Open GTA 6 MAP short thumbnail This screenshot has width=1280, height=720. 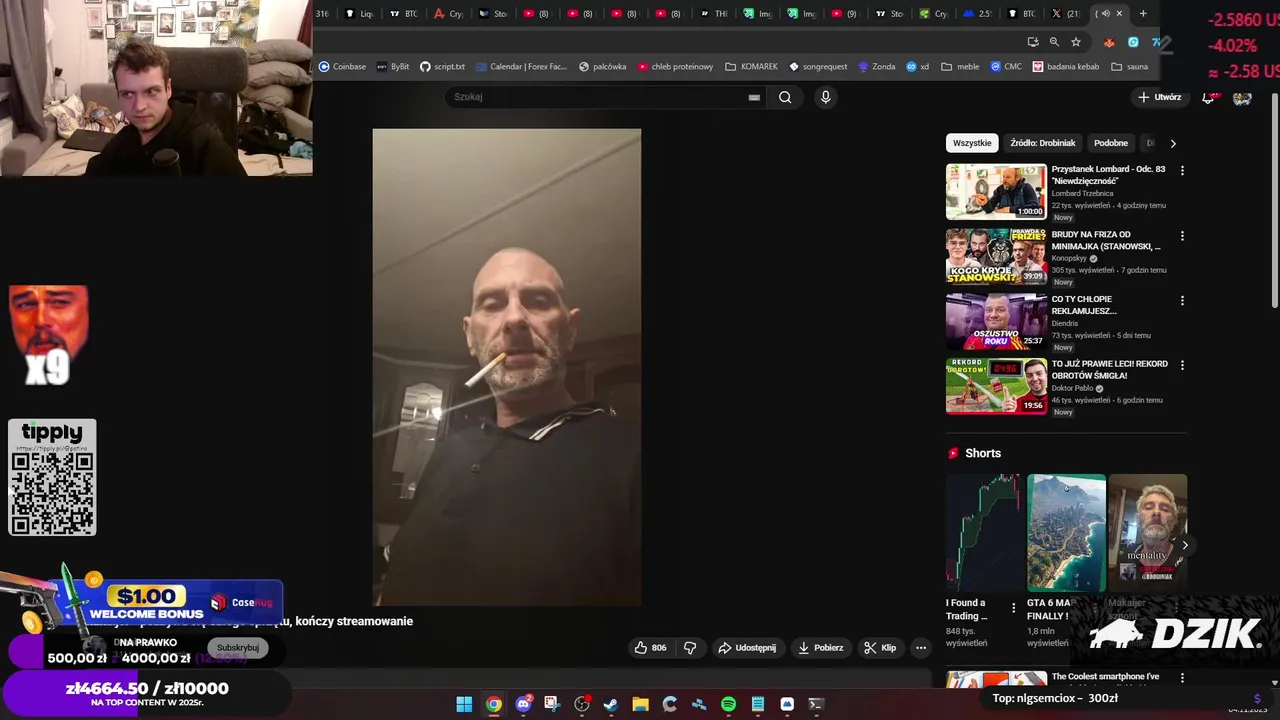1066,533
